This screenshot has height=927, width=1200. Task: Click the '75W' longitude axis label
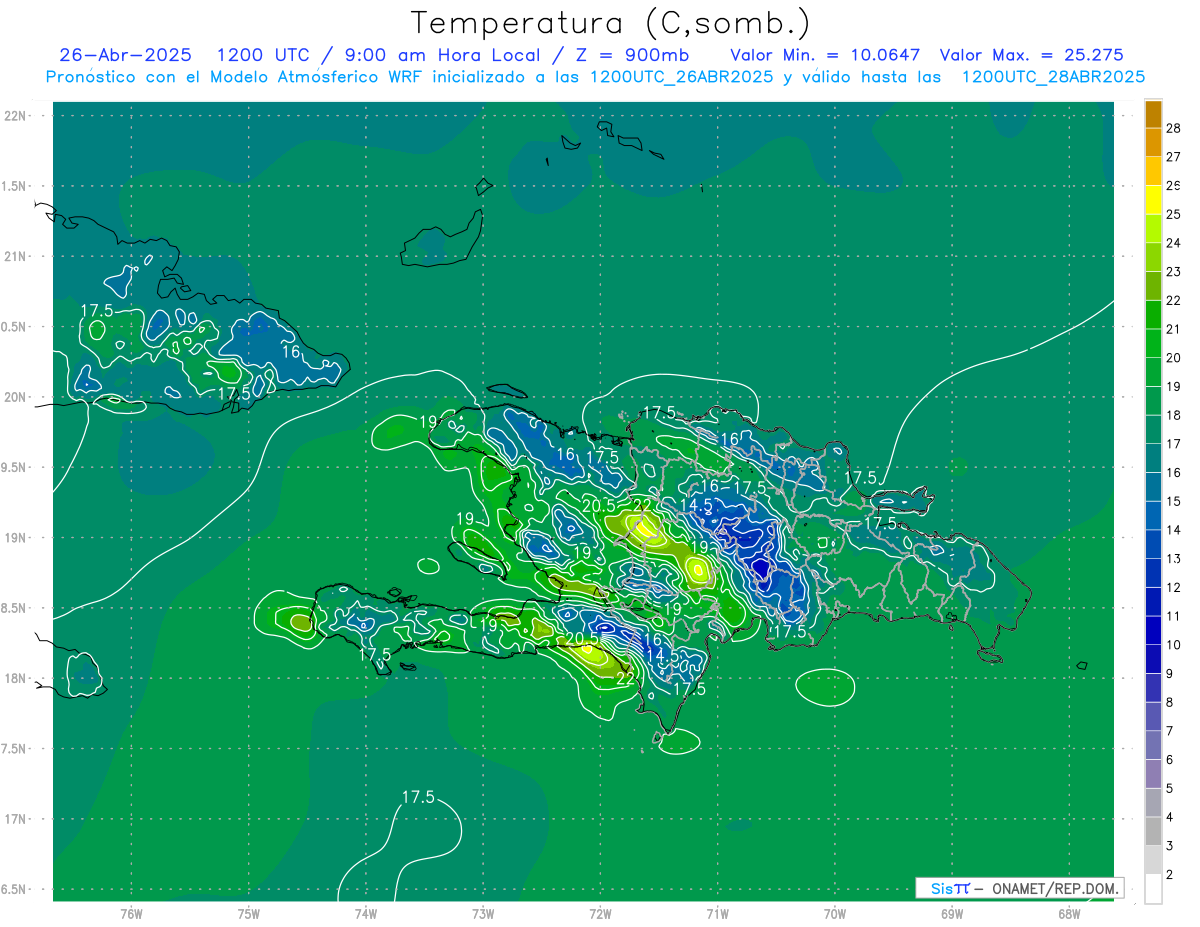(x=249, y=913)
